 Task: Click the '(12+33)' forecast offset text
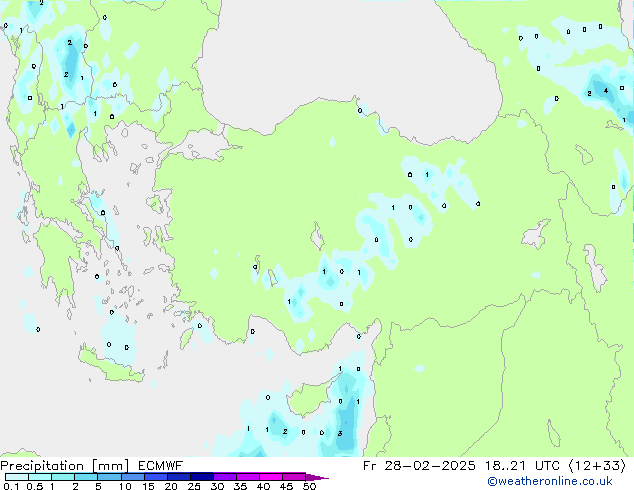tap(597, 466)
